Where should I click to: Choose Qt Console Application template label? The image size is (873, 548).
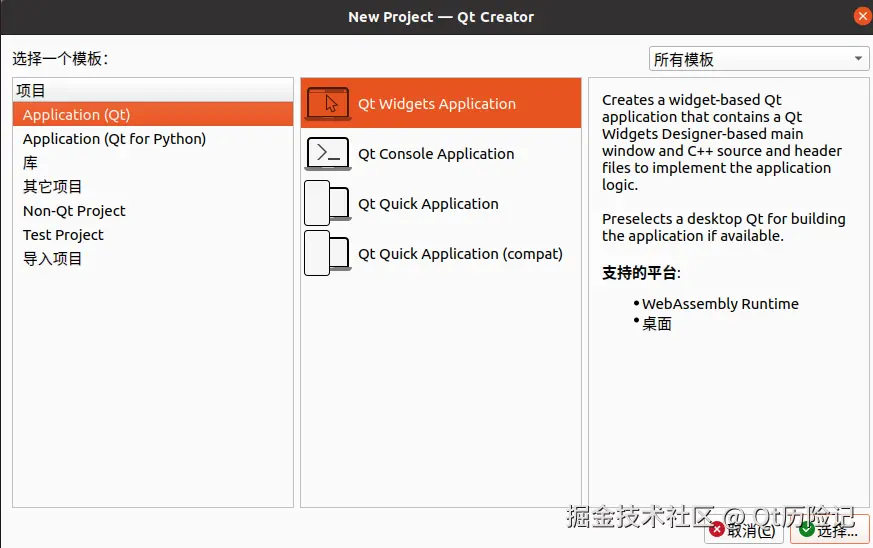(x=436, y=154)
